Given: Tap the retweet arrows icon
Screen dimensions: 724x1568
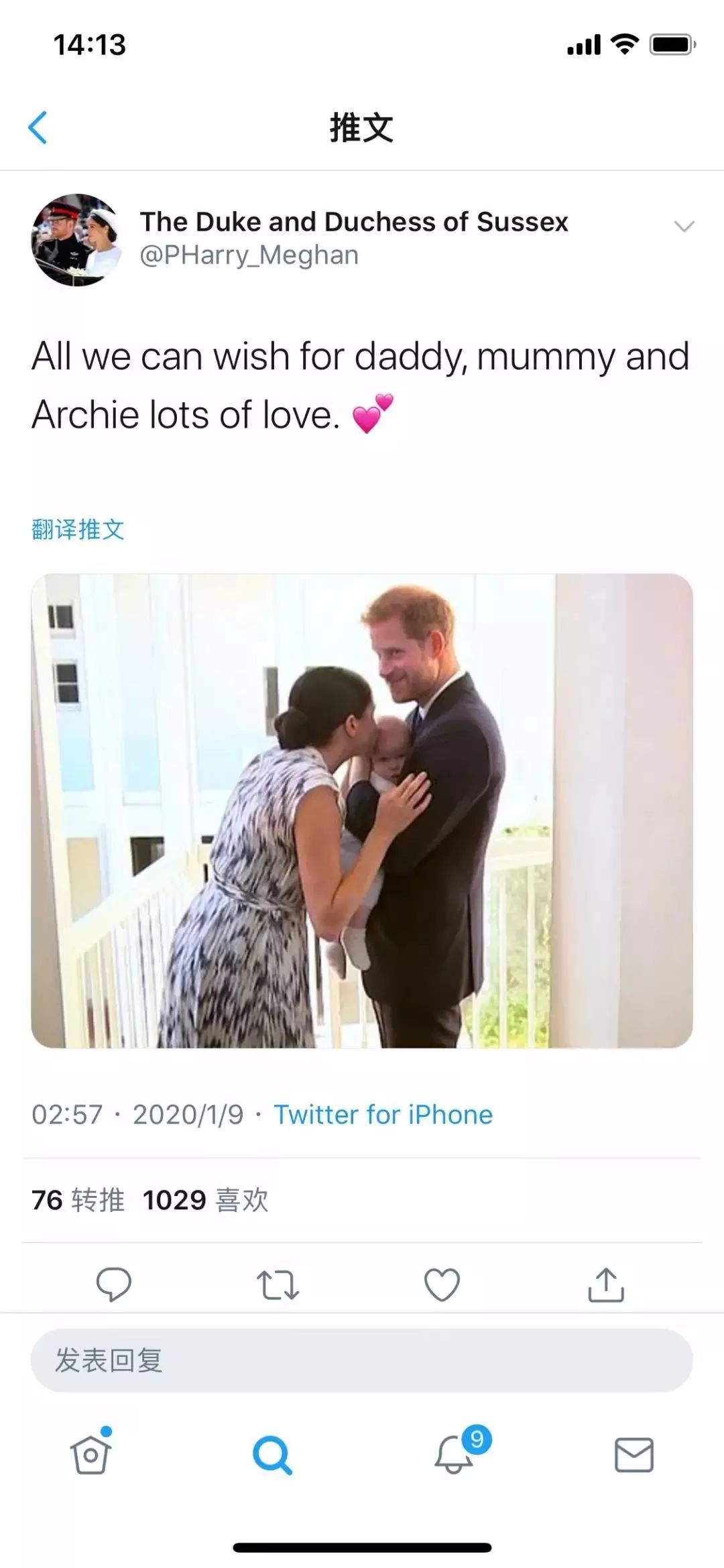Looking at the screenshot, I should (278, 1284).
